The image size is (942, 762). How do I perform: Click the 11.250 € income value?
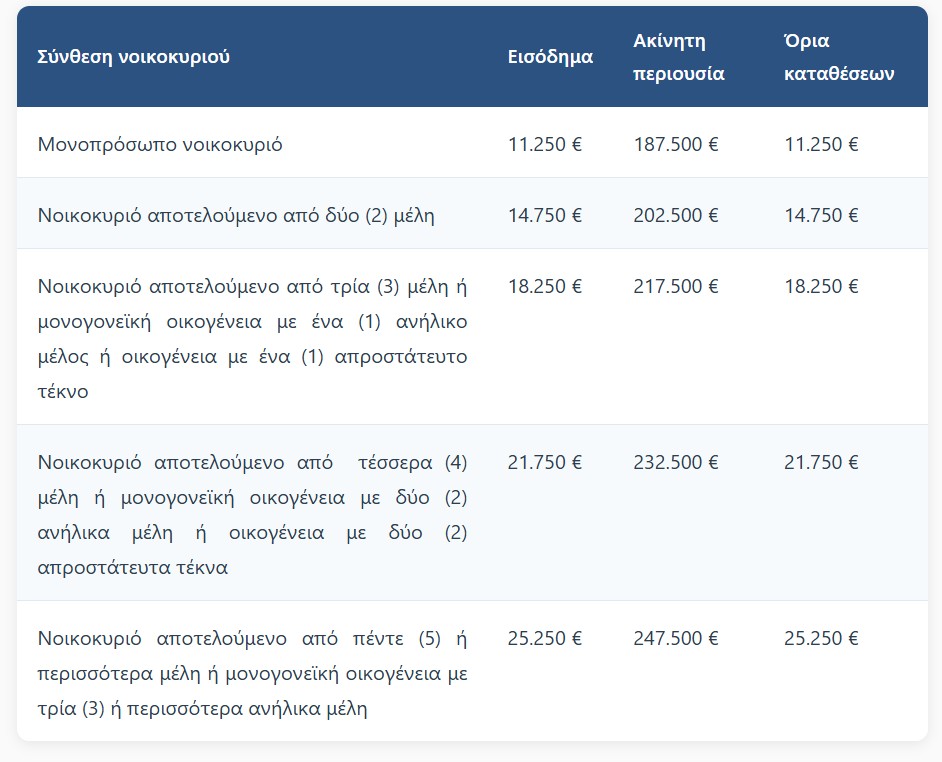(x=545, y=144)
